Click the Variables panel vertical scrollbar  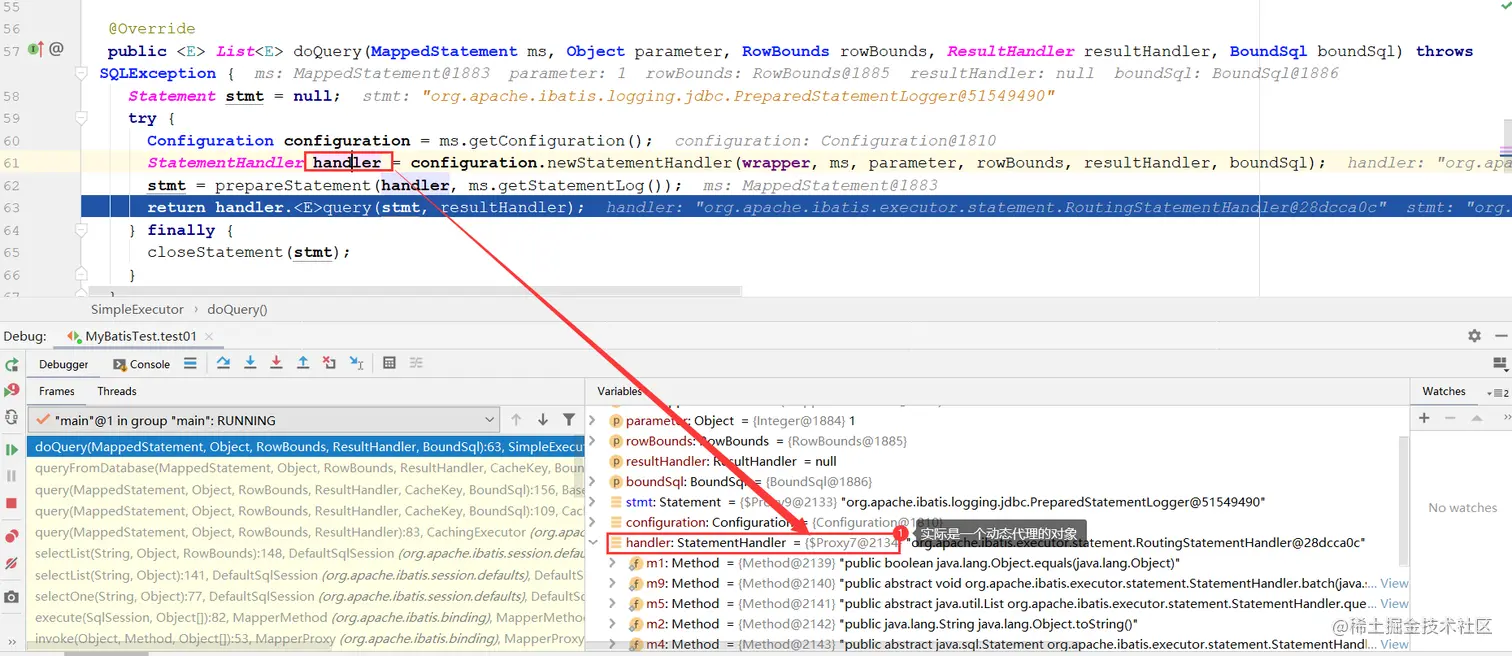(x=1405, y=500)
